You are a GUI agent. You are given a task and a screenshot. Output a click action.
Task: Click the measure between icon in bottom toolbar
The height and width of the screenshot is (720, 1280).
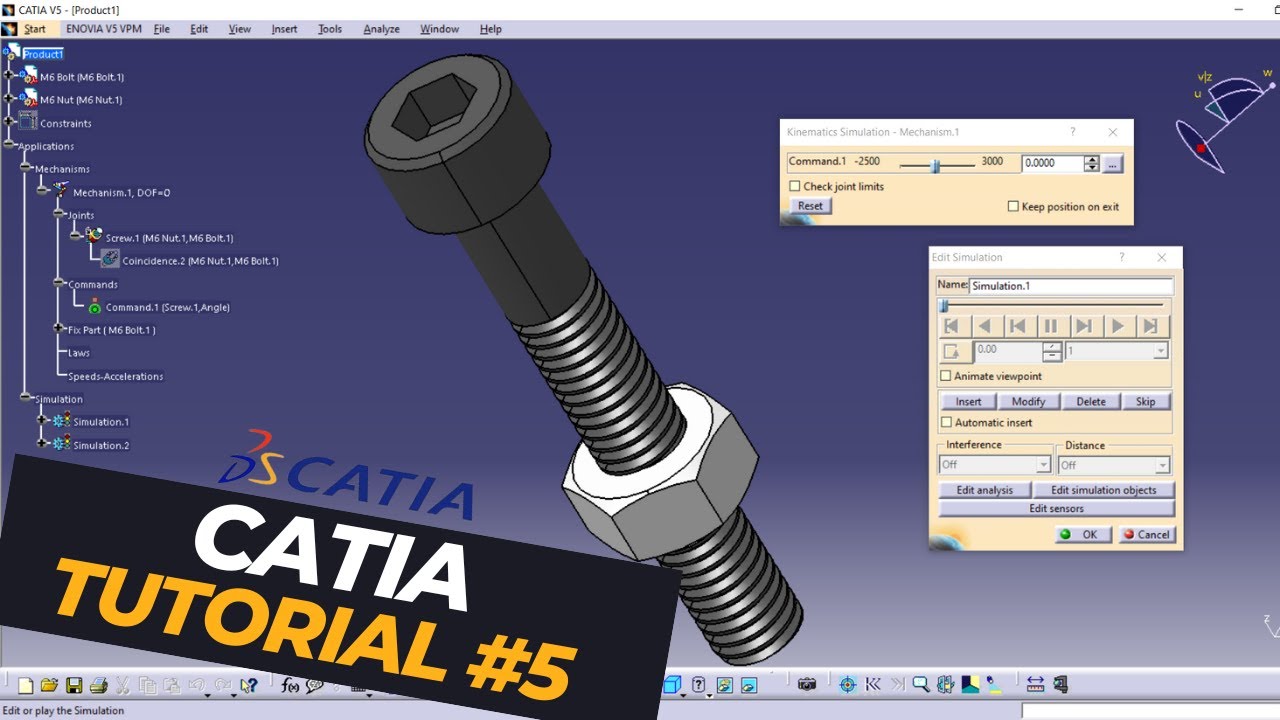click(x=1035, y=685)
